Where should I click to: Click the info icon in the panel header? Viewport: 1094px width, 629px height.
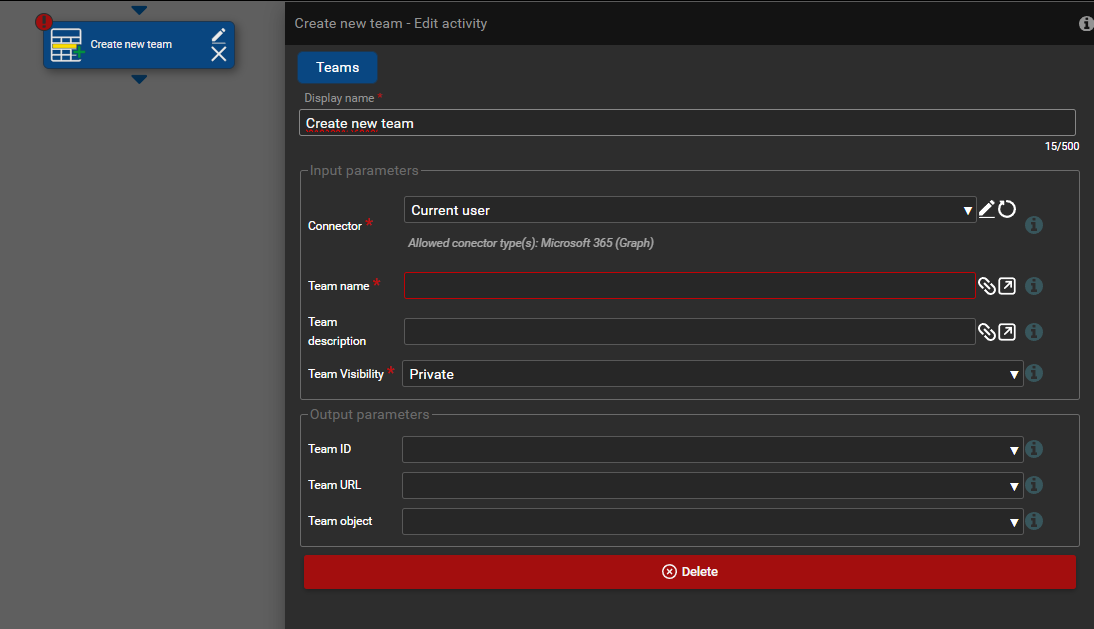pyautogui.click(x=1086, y=23)
